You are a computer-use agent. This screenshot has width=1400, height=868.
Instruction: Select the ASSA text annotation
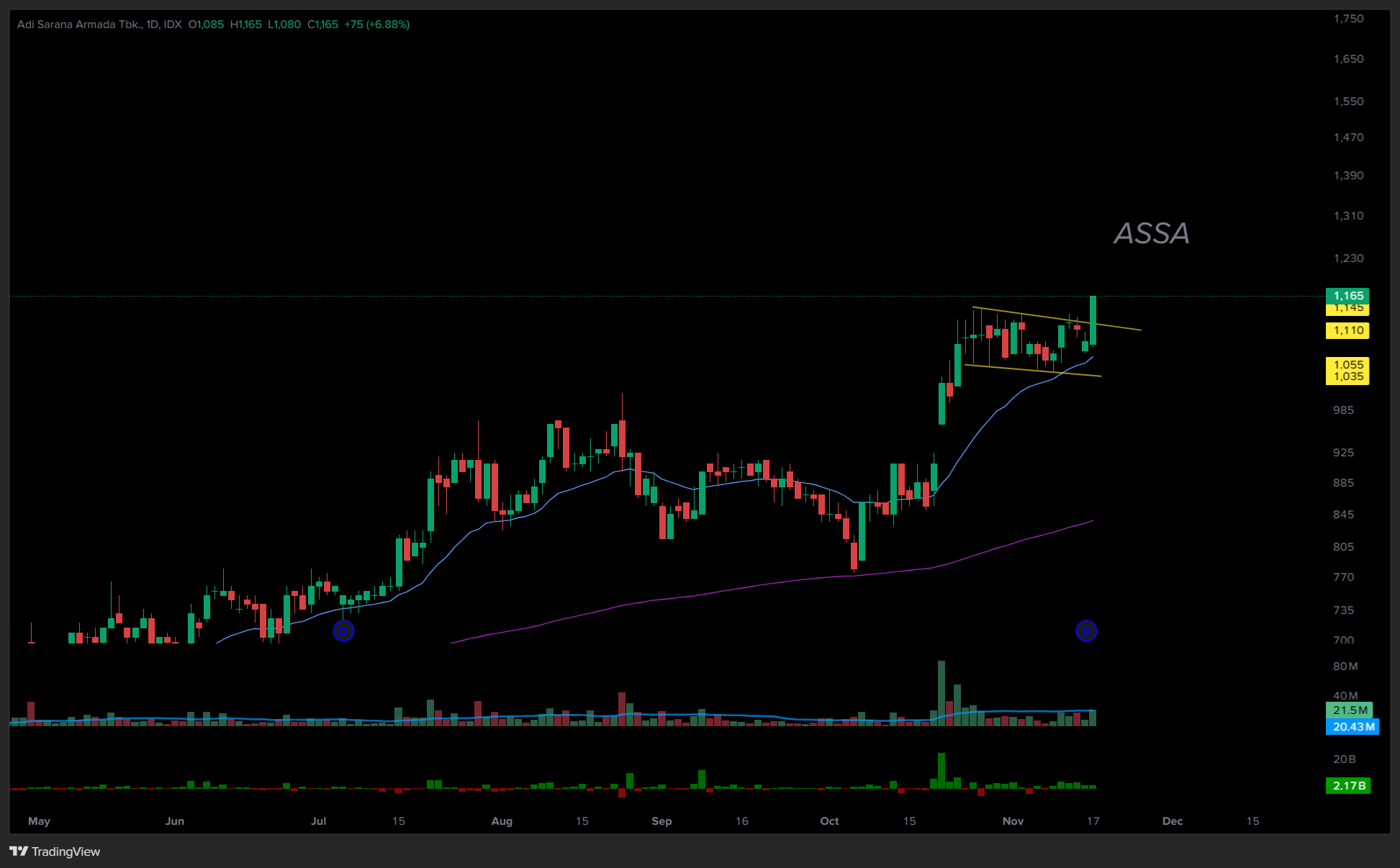(x=1151, y=233)
